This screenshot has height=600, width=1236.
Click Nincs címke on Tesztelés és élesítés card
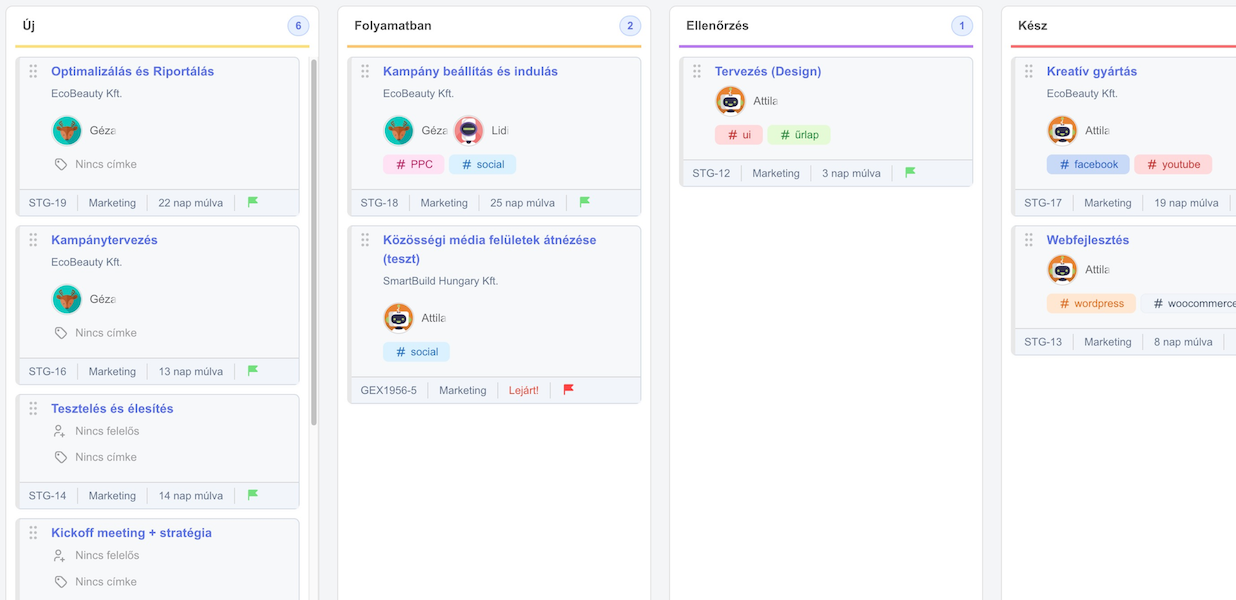click(x=106, y=457)
